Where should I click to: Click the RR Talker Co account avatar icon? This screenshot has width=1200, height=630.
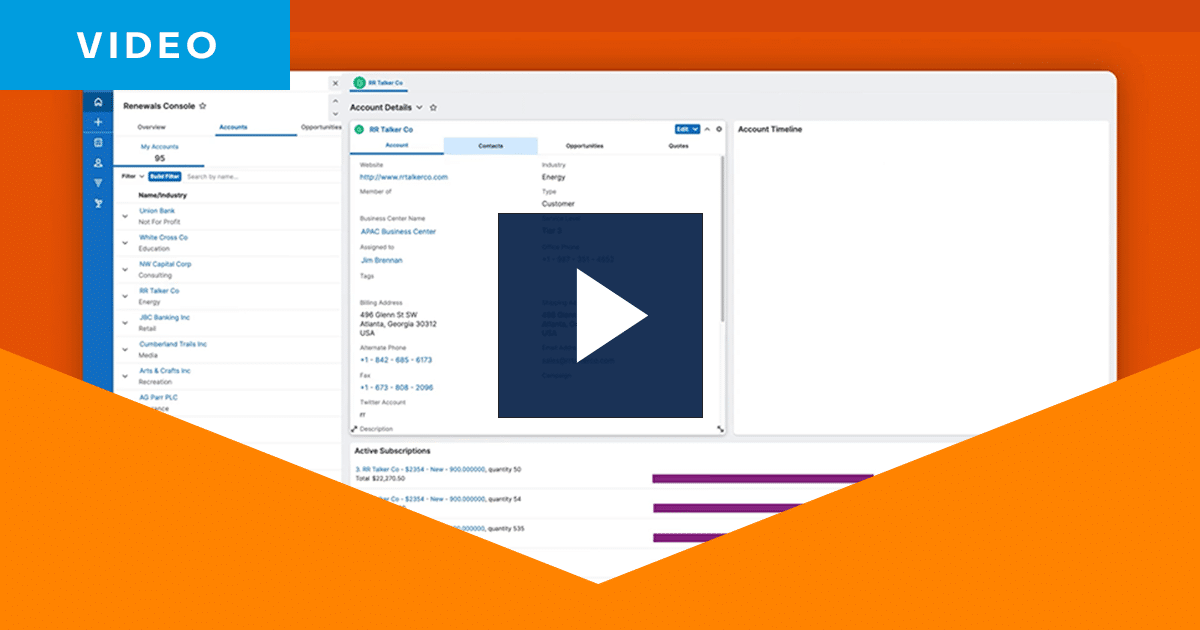pos(359,129)
